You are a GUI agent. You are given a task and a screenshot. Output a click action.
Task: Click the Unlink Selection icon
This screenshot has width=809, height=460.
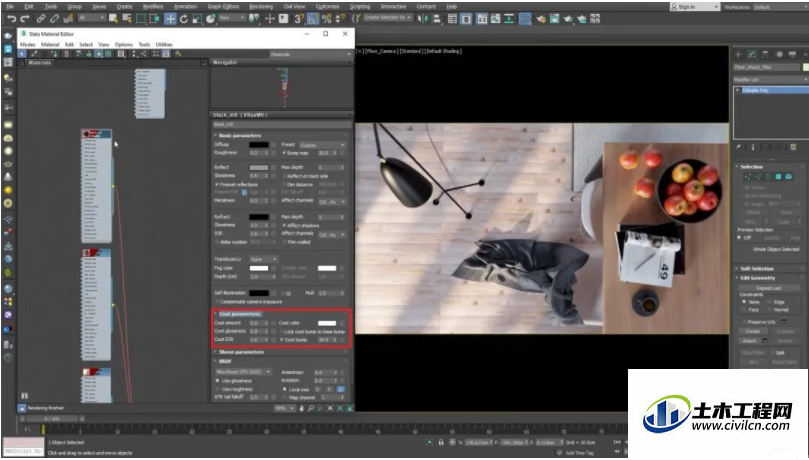54,19
